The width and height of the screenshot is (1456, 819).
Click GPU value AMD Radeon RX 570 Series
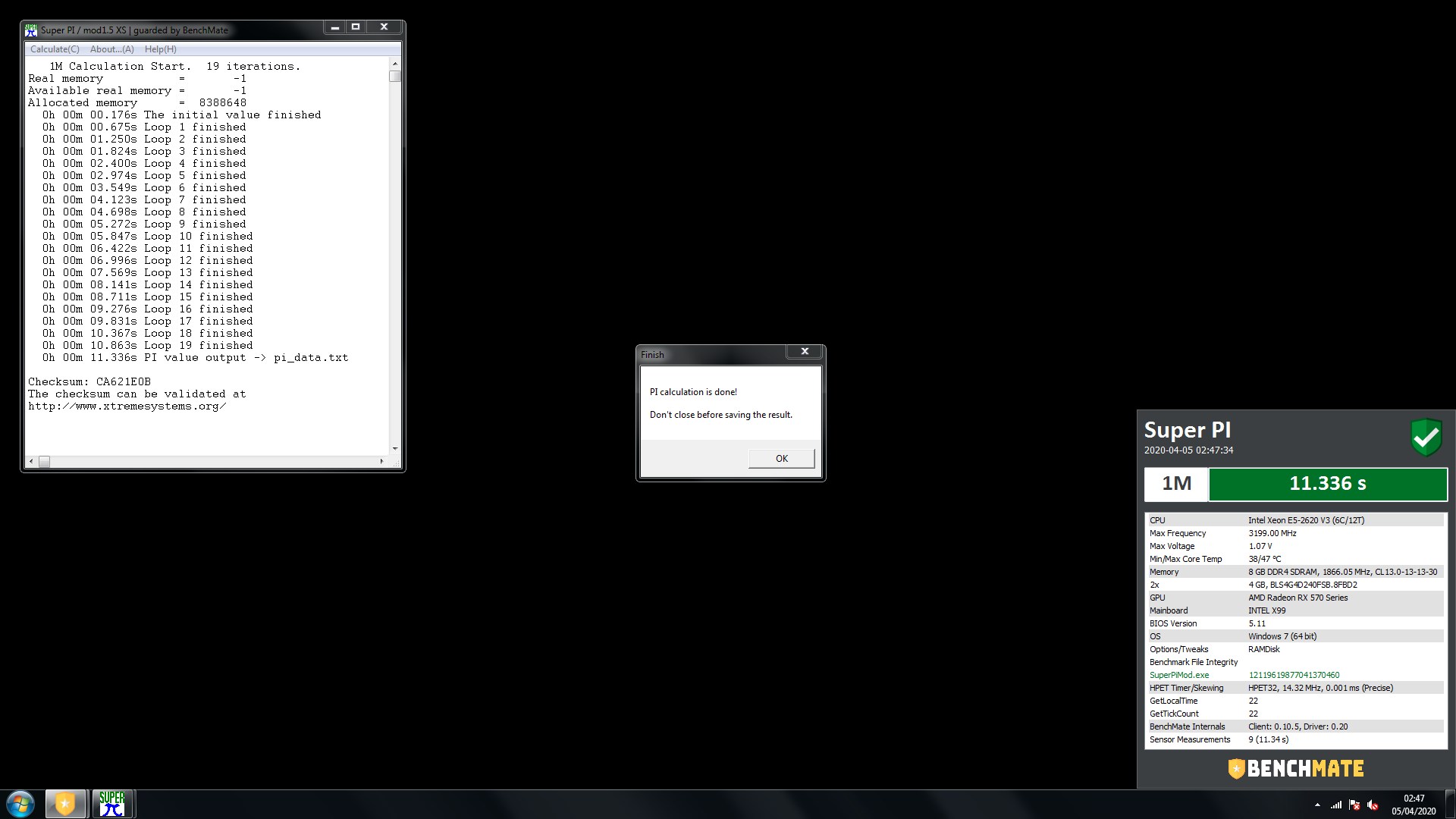coord(1298,598)
